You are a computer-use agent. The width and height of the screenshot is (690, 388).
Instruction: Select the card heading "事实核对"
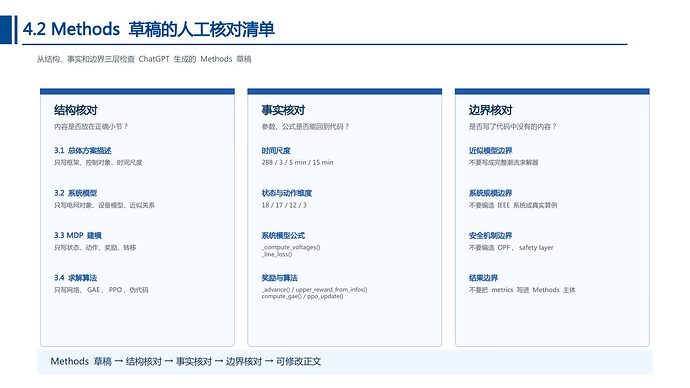[283, 110]
